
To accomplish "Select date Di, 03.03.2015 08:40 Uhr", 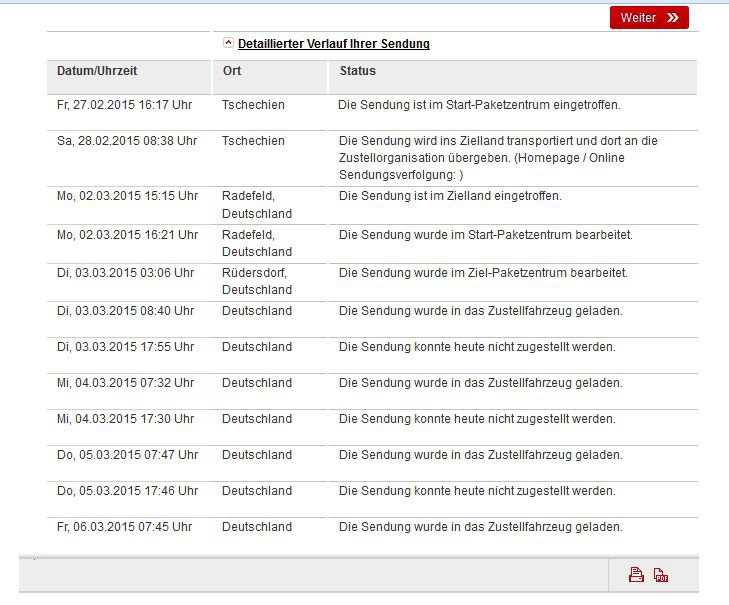I will 126,311.
